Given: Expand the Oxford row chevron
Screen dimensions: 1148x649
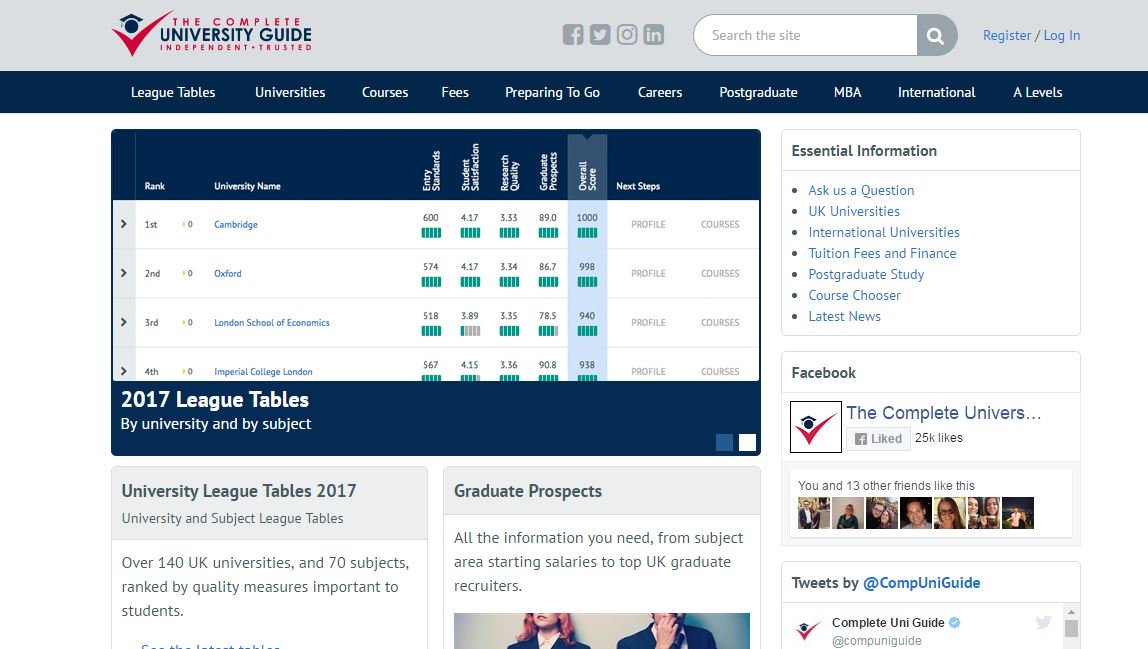Looking at the screenshot, I should click(x=124, y=273).
